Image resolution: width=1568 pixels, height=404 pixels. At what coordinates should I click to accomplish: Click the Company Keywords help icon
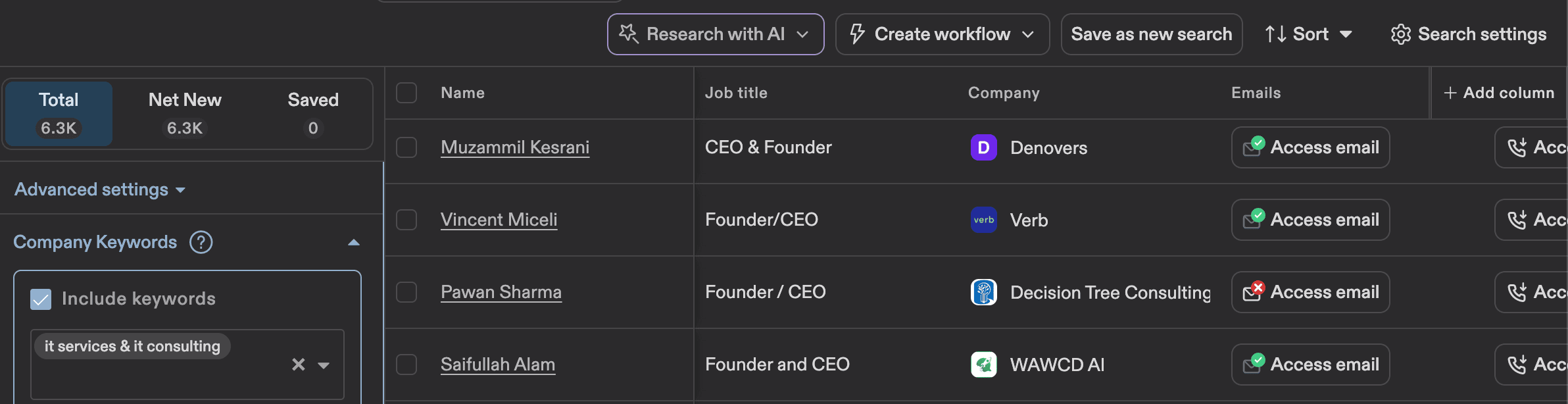coord(201,242)
